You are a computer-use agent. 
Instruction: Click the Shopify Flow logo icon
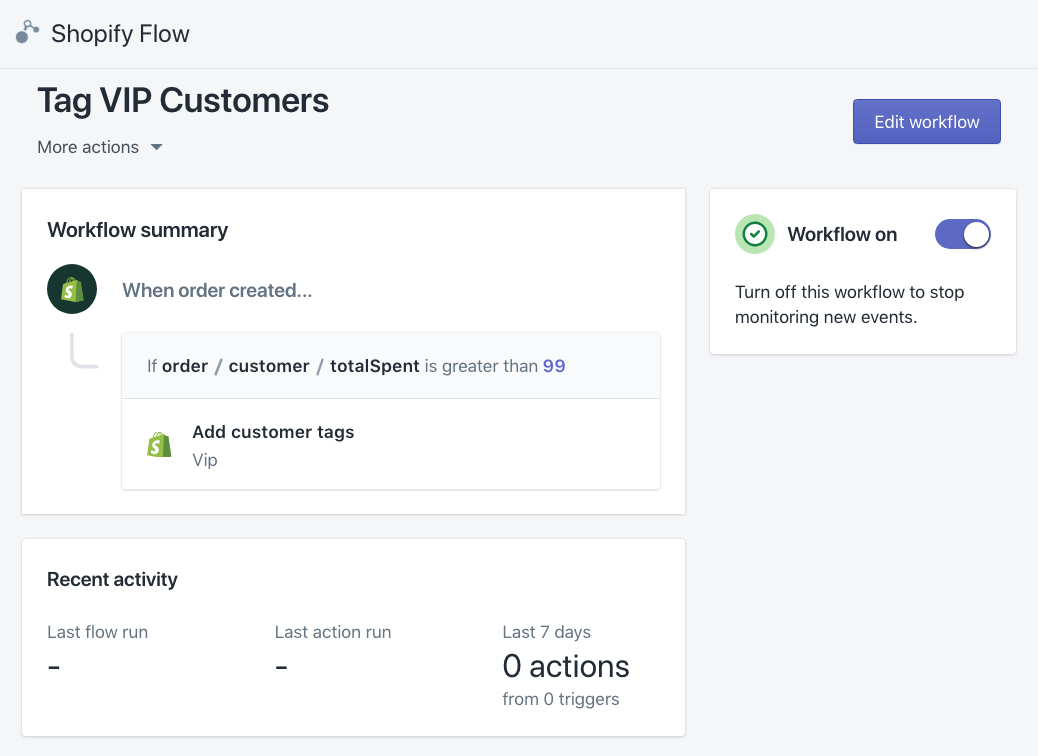[27, 32]
